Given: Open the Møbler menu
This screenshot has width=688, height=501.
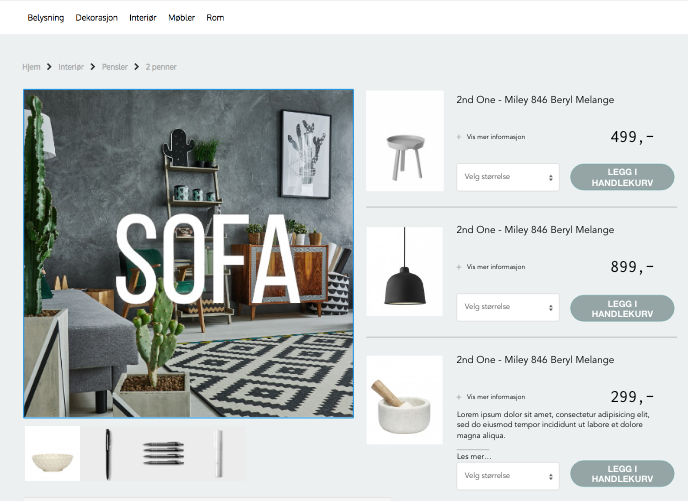Looking at the screenshot, I should (181, 18).
